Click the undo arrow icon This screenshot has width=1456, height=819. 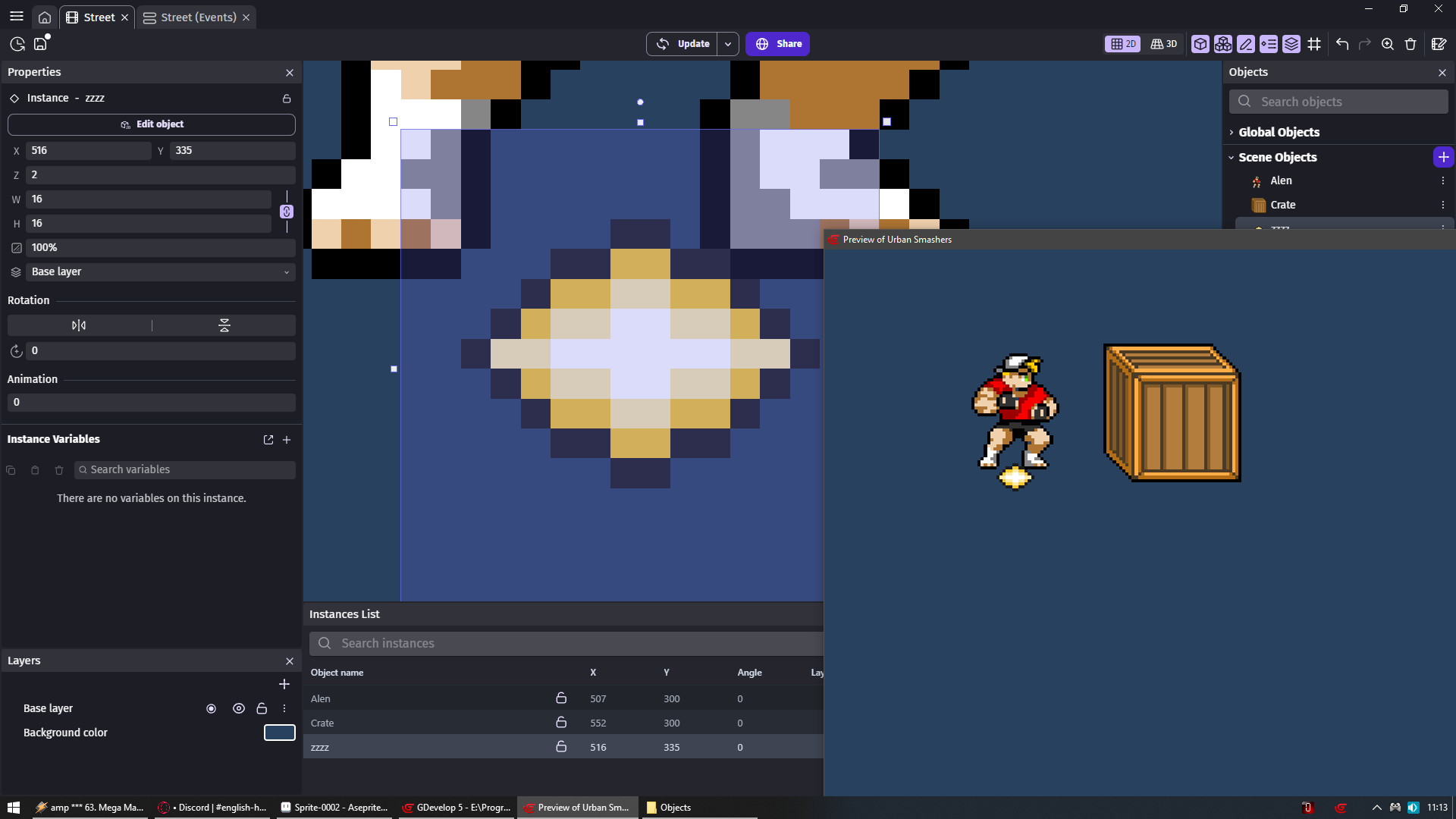click(x=1342, y=44)
